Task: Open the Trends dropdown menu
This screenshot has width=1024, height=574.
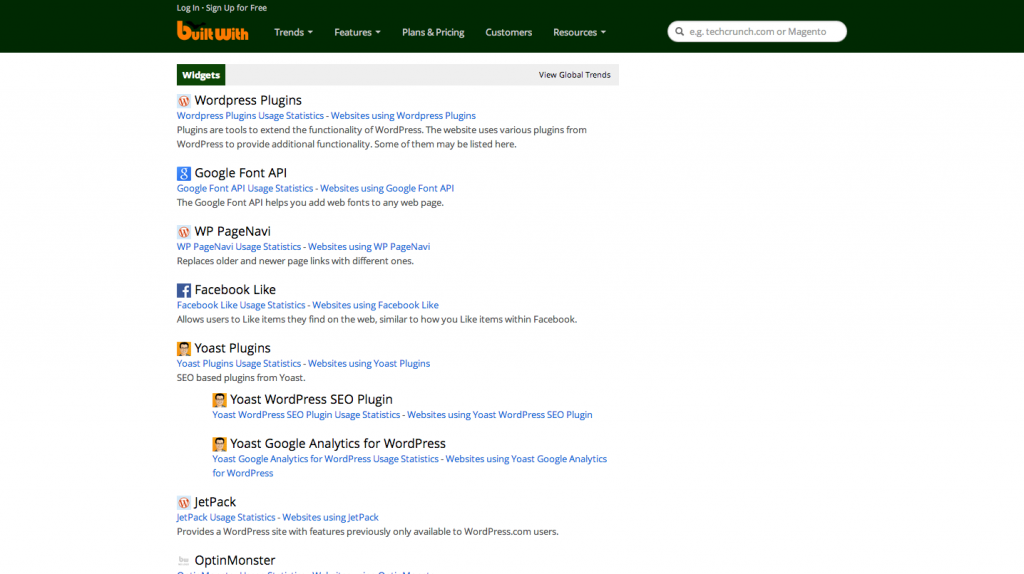Action: point(293,32)
